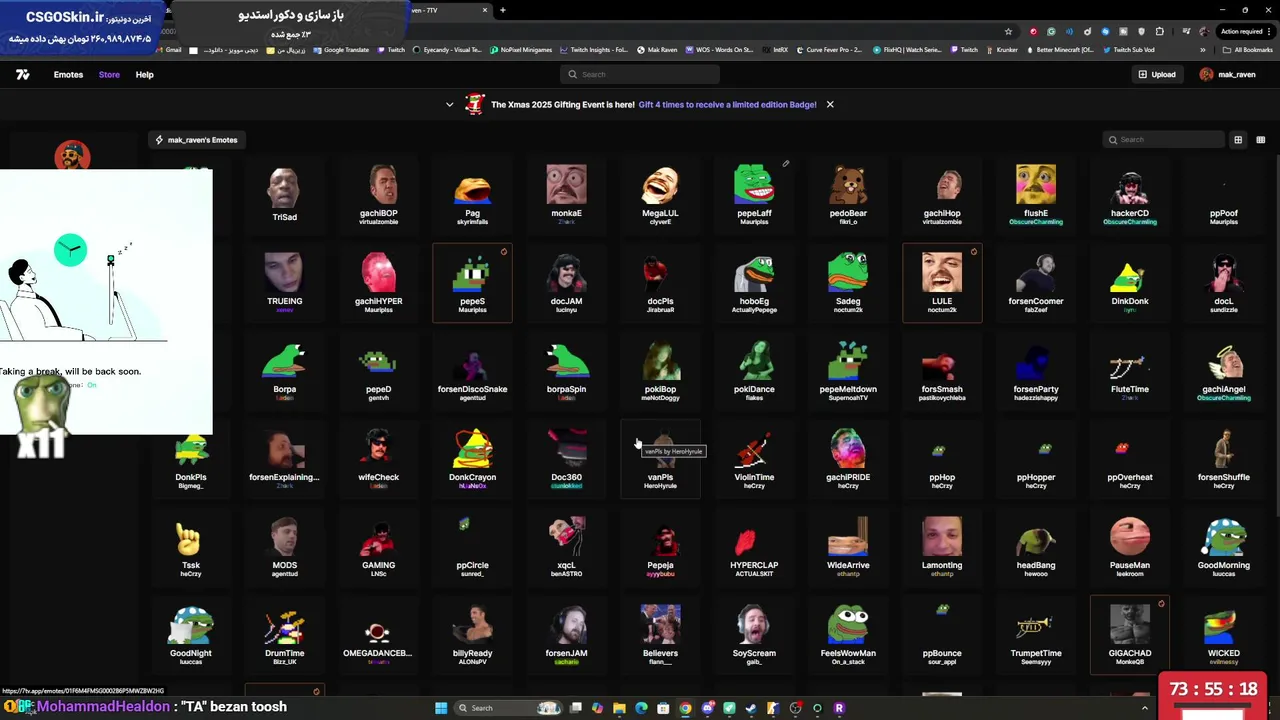This screenshot has width=1280, height=720.
Task: Select the DonkCrayon emote
Action: coord(472,459)
